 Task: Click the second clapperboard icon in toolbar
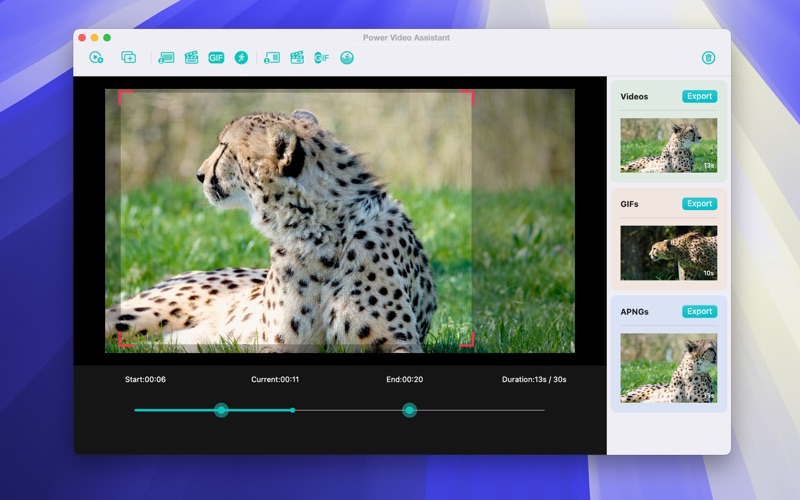point(297,58)
